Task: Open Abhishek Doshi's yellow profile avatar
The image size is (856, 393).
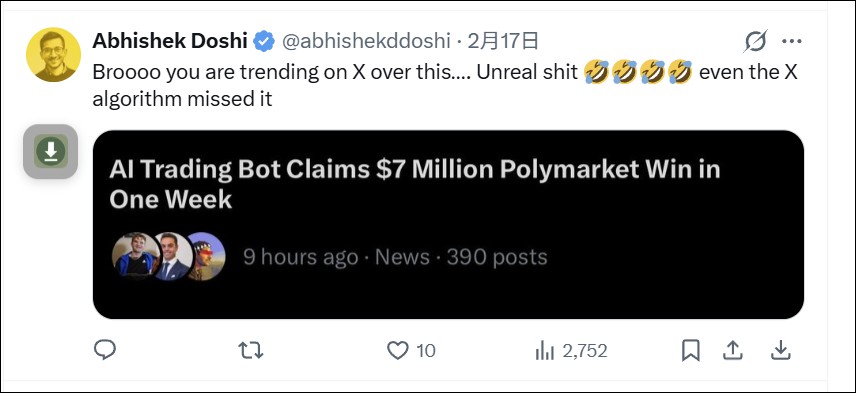Action: tap(54, 55)
